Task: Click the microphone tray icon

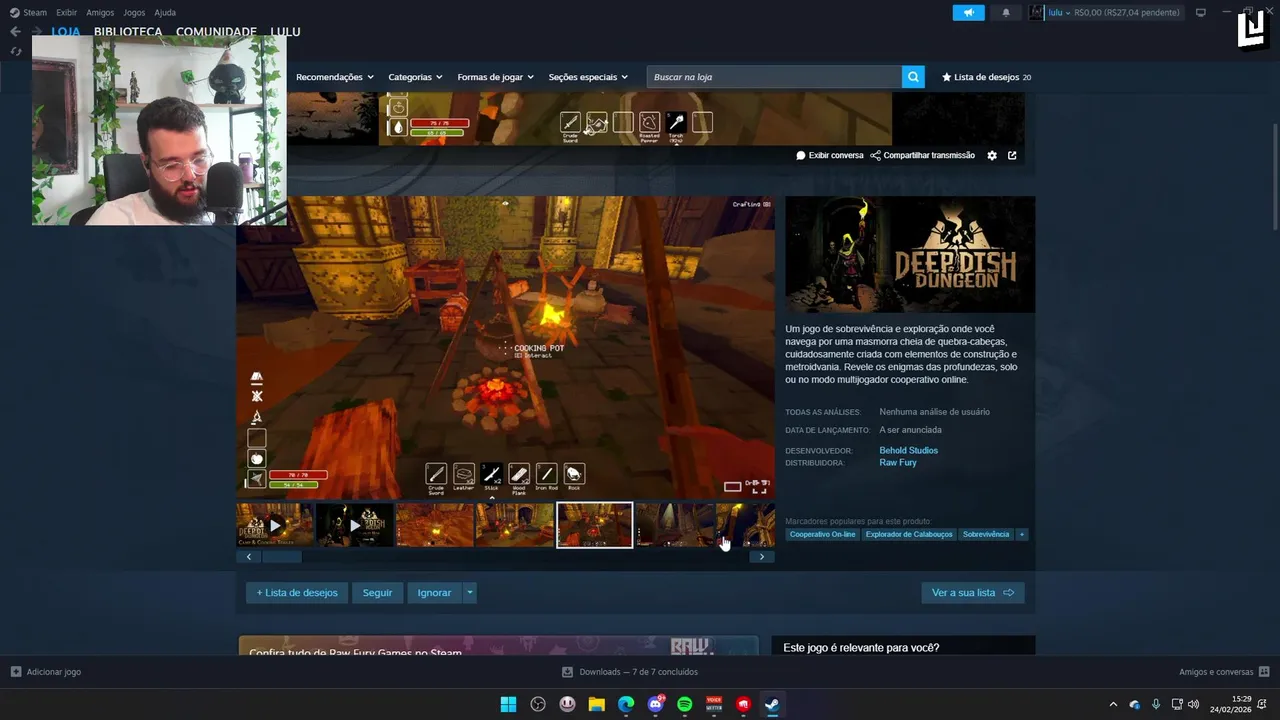Action: (x=1156, y=704)
